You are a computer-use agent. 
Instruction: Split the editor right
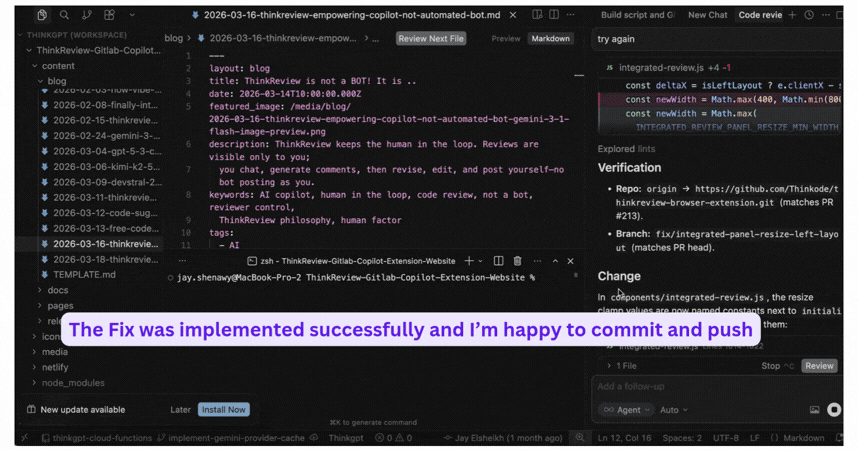point(554,15)
